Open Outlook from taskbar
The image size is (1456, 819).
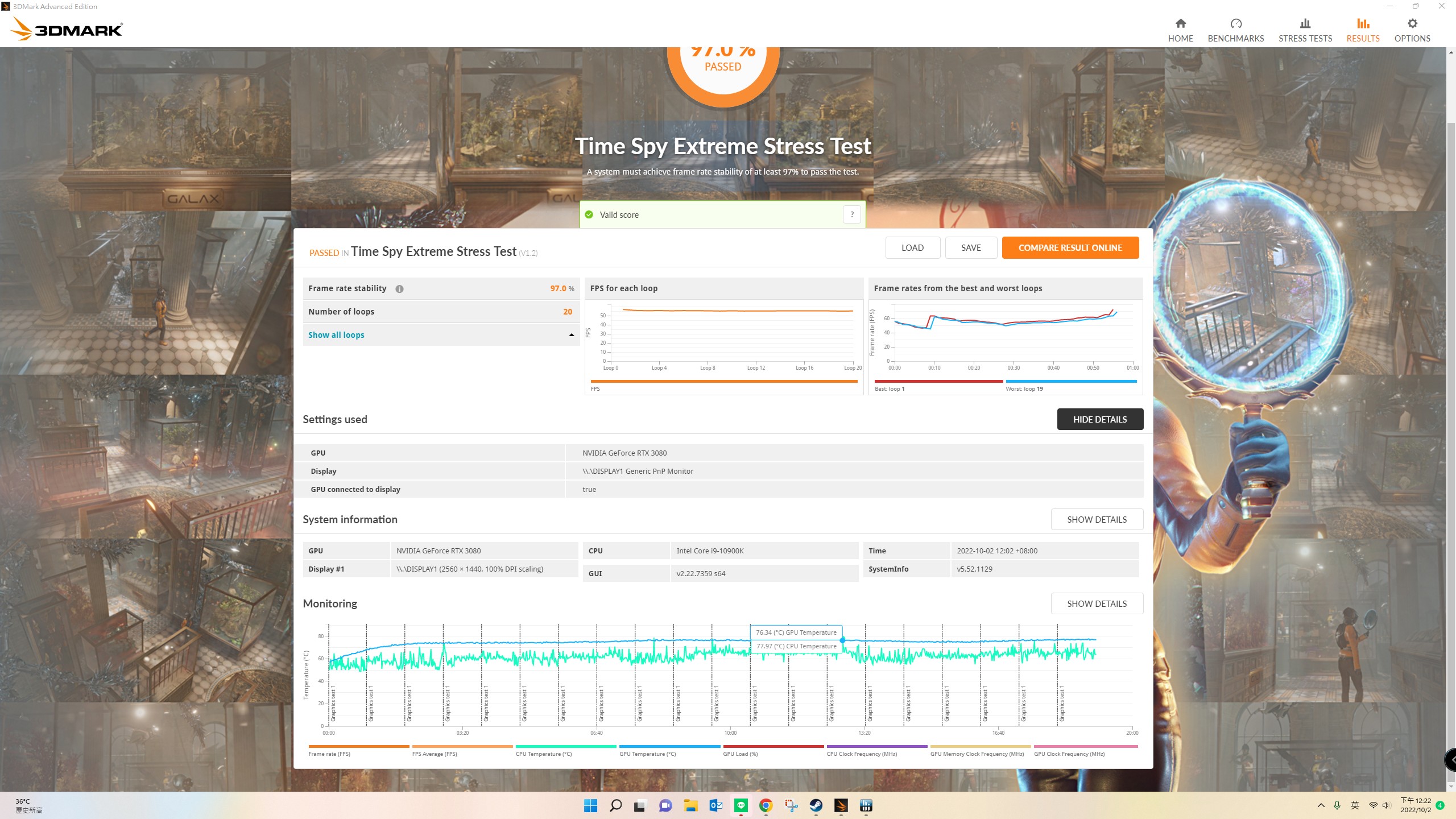coord(715,805)
